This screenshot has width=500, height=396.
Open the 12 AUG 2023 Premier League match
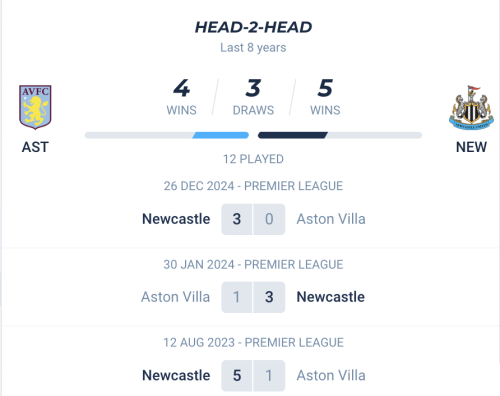pos(253,361)
